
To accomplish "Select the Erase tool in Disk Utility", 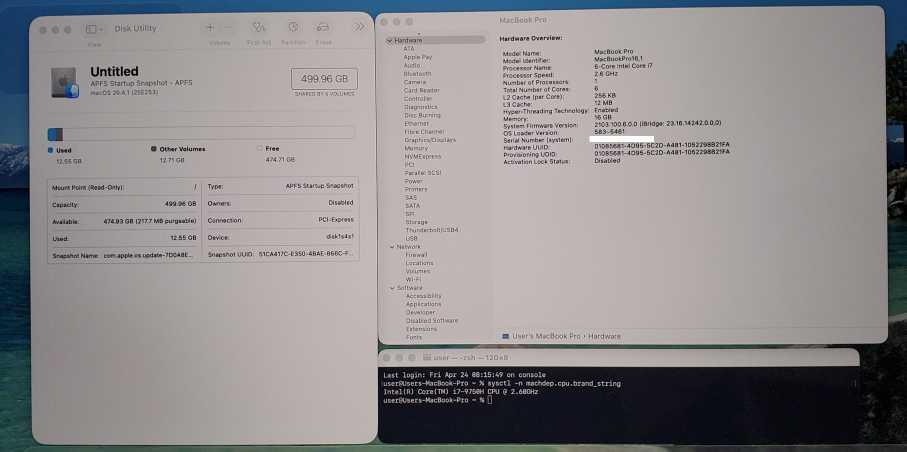I will coord(323,28).
